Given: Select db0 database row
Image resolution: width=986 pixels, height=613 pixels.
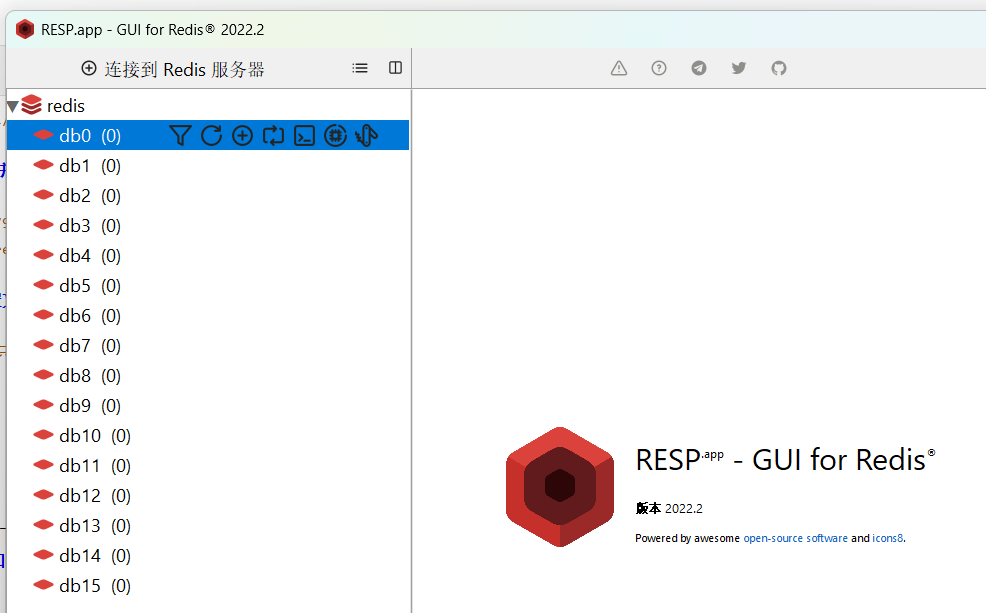Looking at the screenshot, I should click(x=208, y=135).
